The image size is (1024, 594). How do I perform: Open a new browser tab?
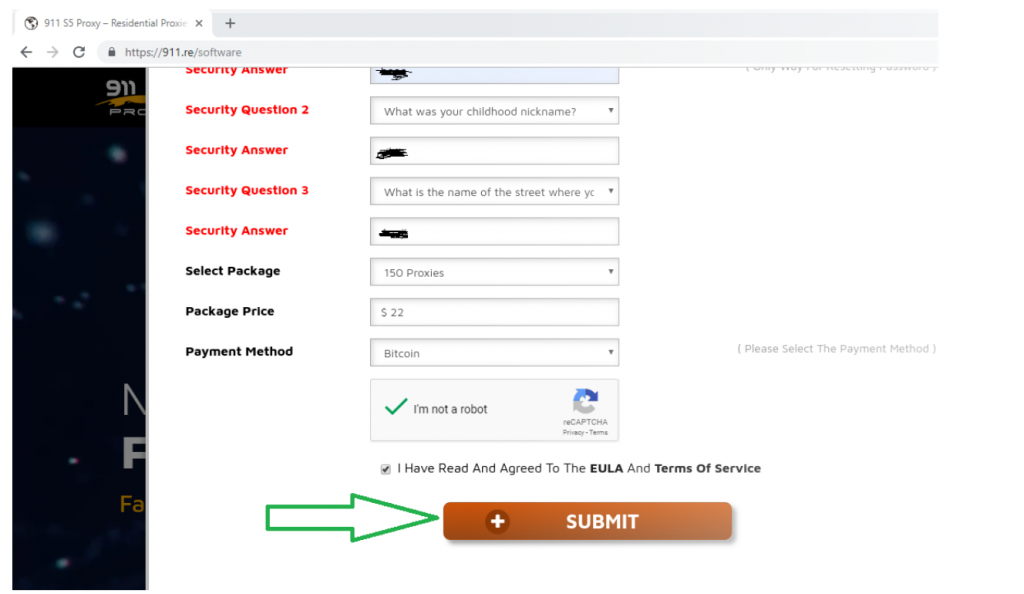tap(230, 23)
